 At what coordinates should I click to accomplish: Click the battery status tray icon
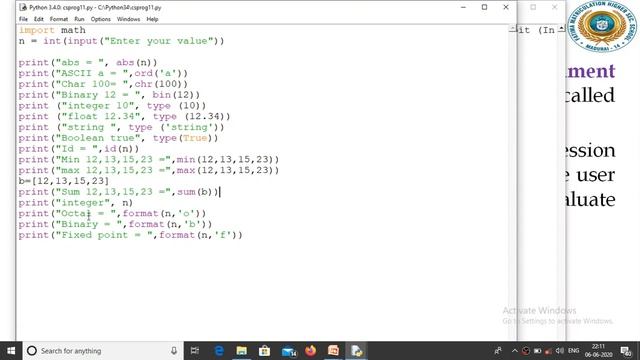pos(538,351)
